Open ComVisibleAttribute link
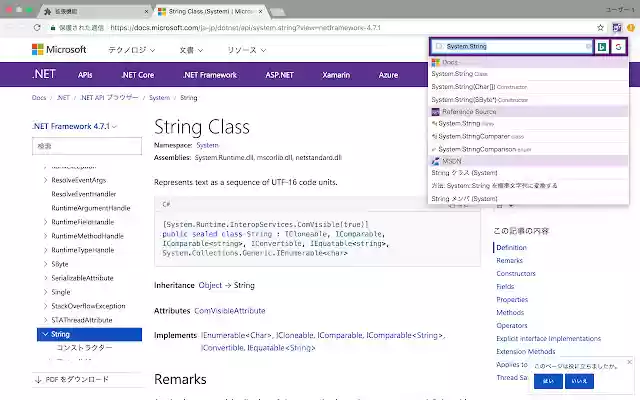The width and height of the screenshot is (640, 400). click(230, 311)
